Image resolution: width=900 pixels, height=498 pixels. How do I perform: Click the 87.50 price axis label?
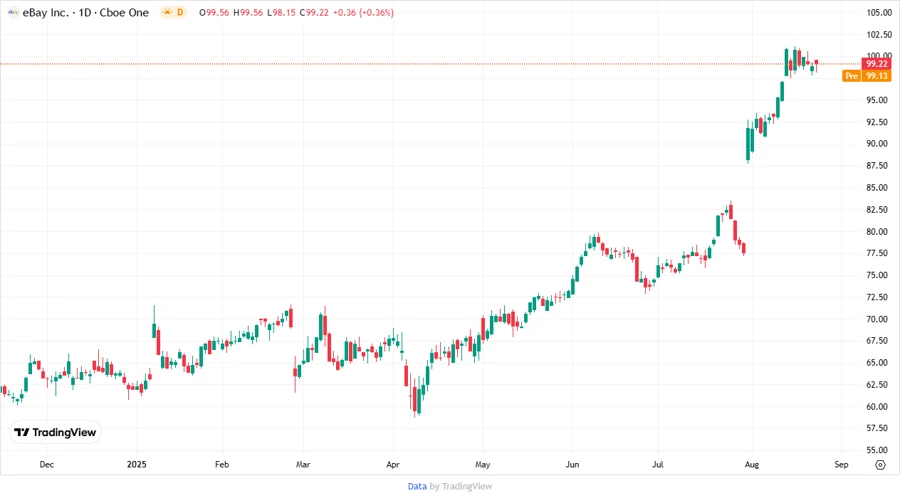coord(877,165)
